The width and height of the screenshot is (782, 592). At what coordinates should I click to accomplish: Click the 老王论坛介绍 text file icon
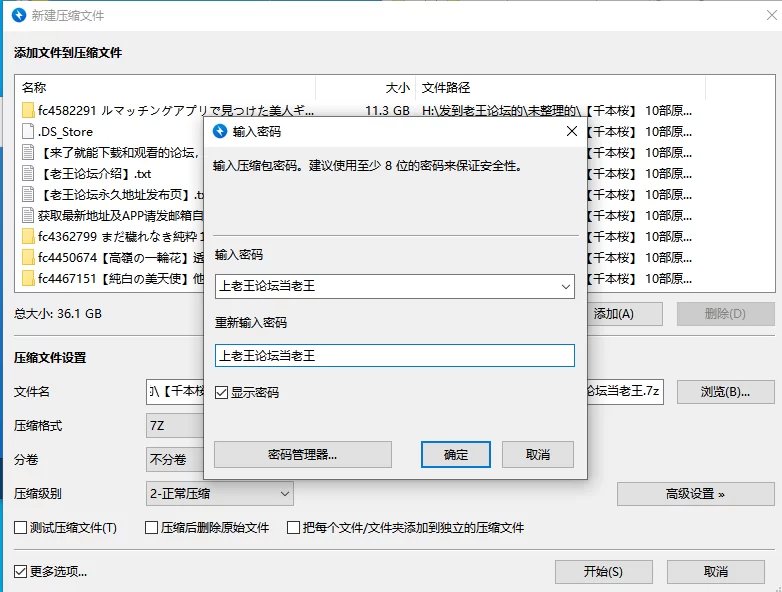pos(28,173)
